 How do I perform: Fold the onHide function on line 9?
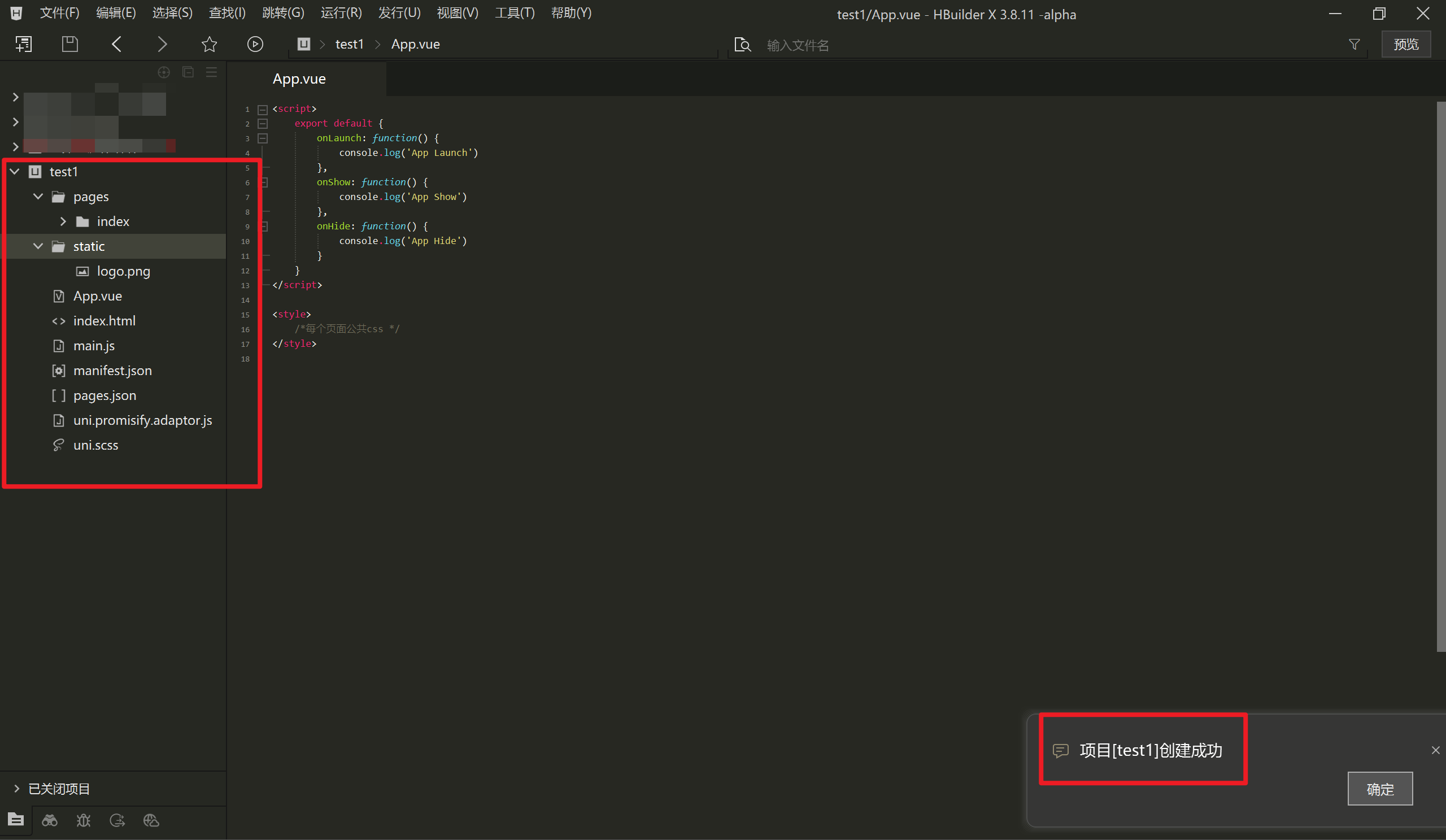click(x=264, y=227)
